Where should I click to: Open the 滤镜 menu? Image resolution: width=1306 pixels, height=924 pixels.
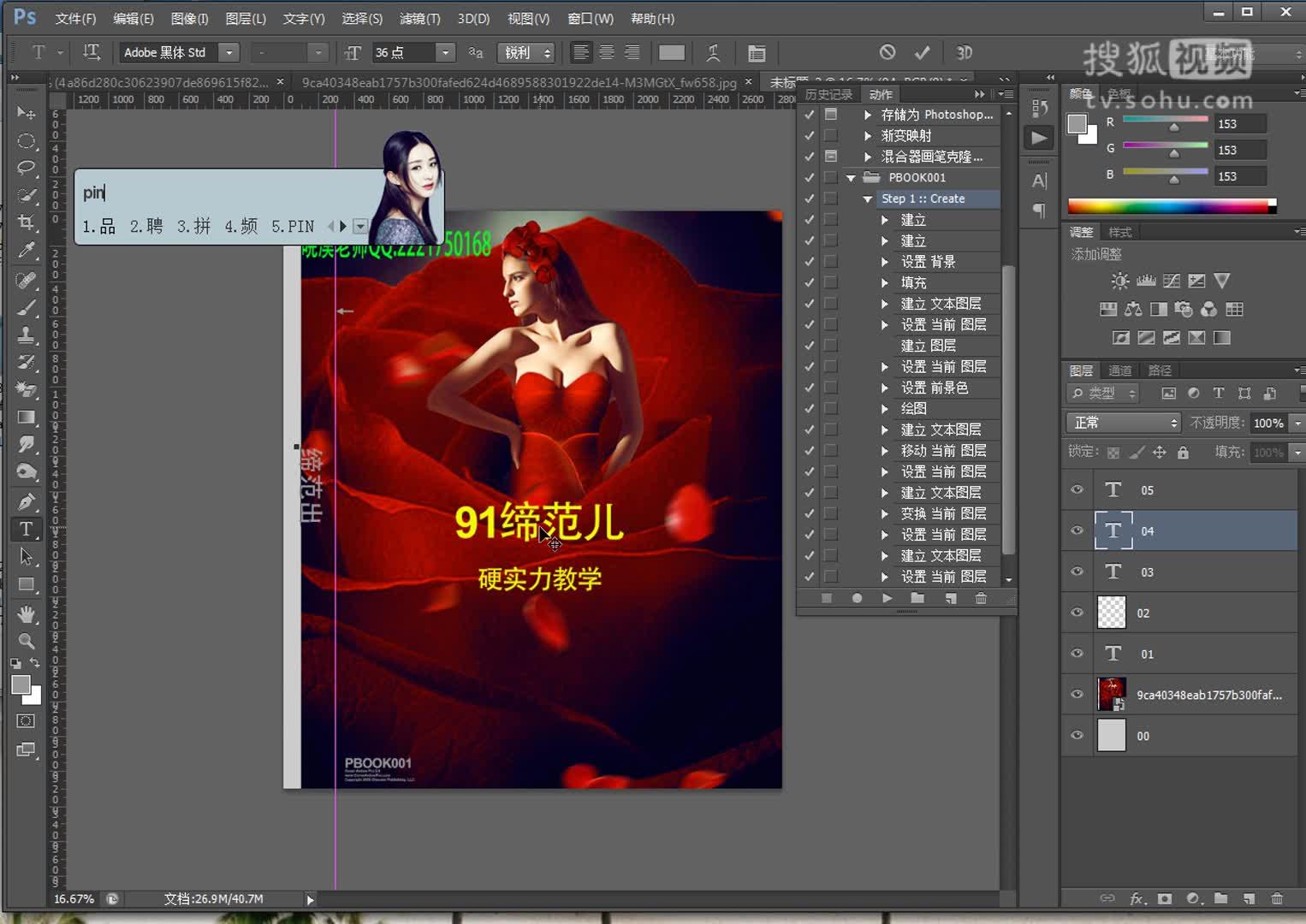click(x=419, y=18)
